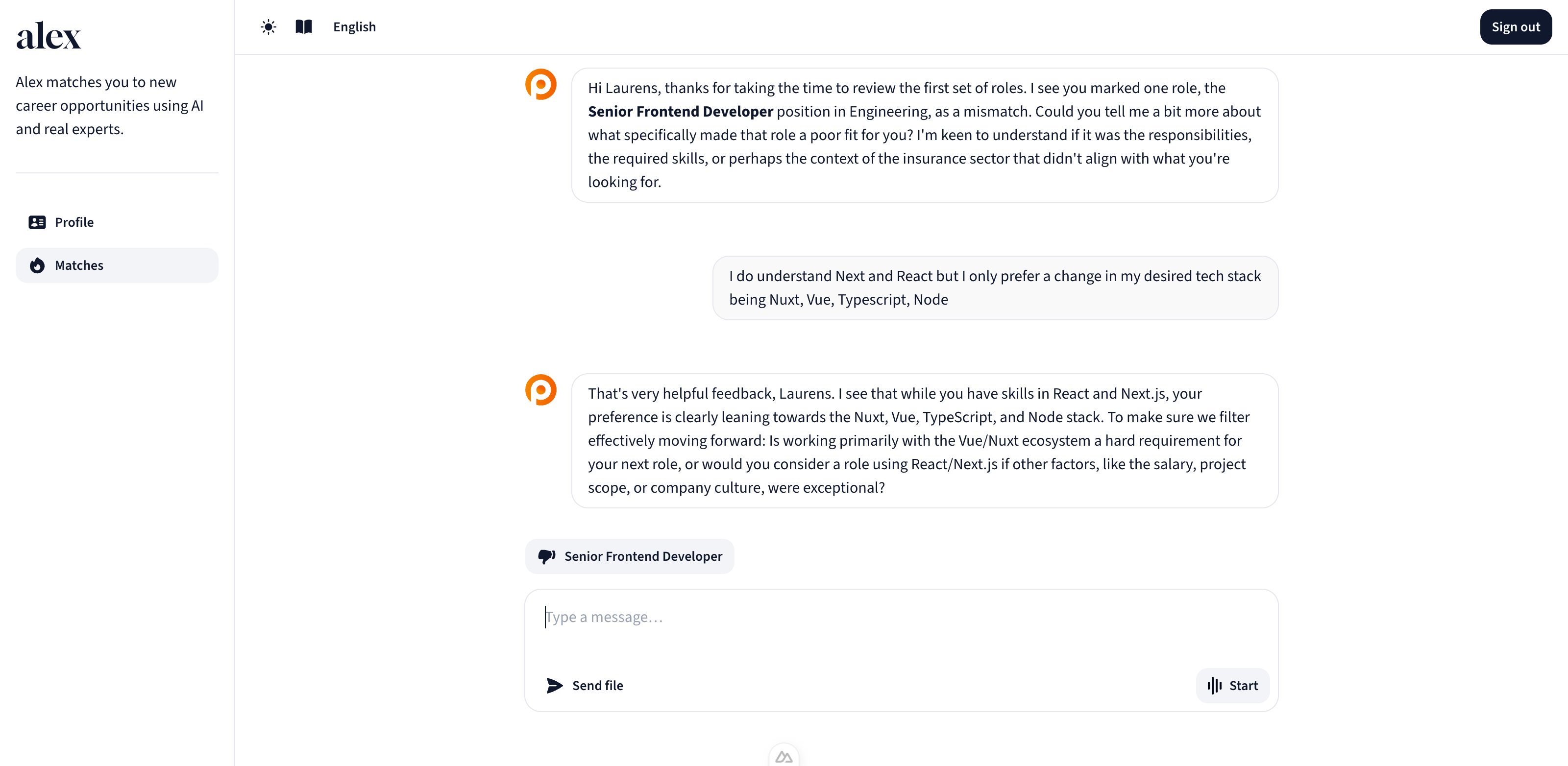
Task: Click the user's reply bubble about Nuxt
Action: pyautogui.click(x=995, y=287)
